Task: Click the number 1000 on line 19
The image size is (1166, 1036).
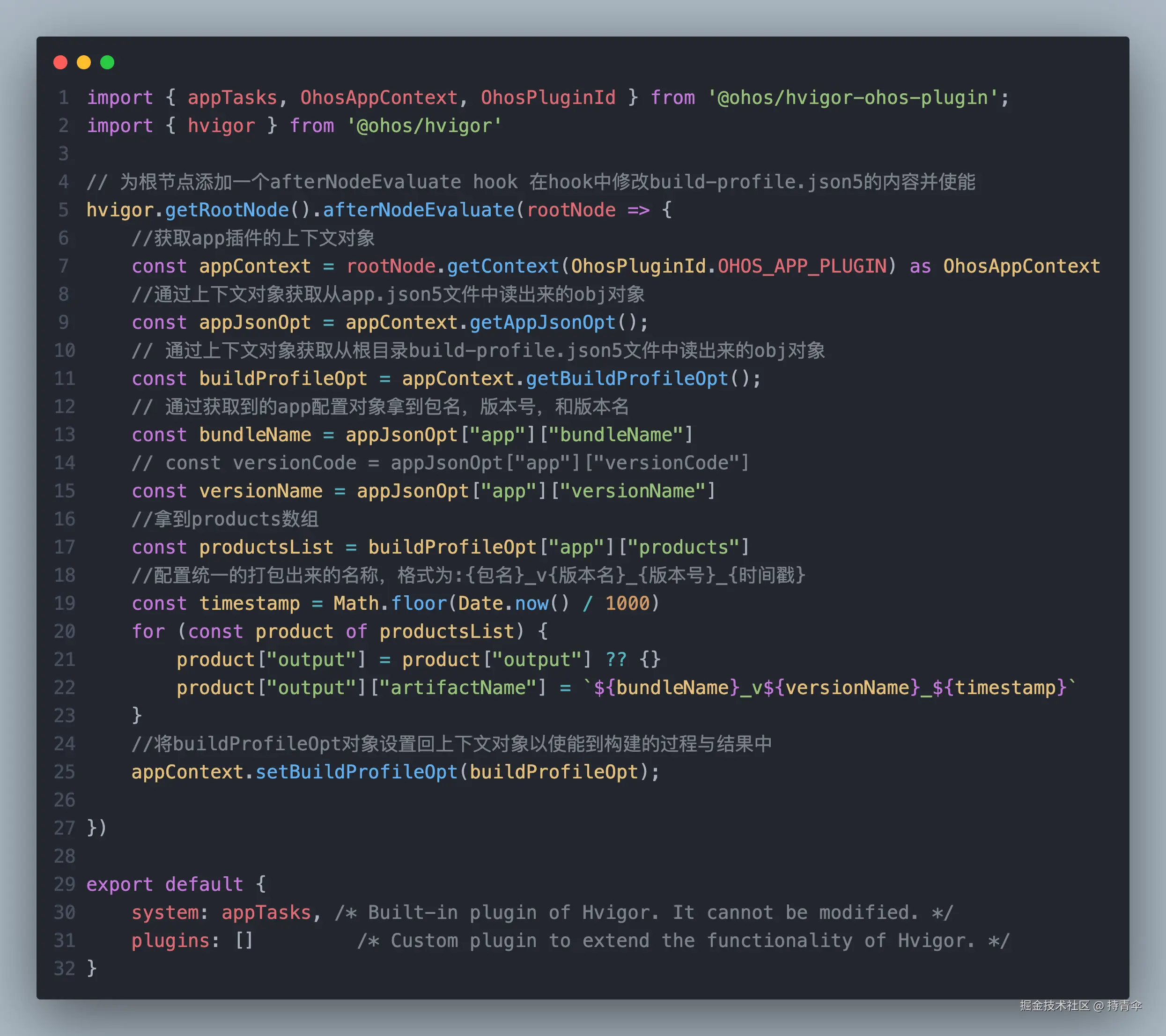Action: 627,603
